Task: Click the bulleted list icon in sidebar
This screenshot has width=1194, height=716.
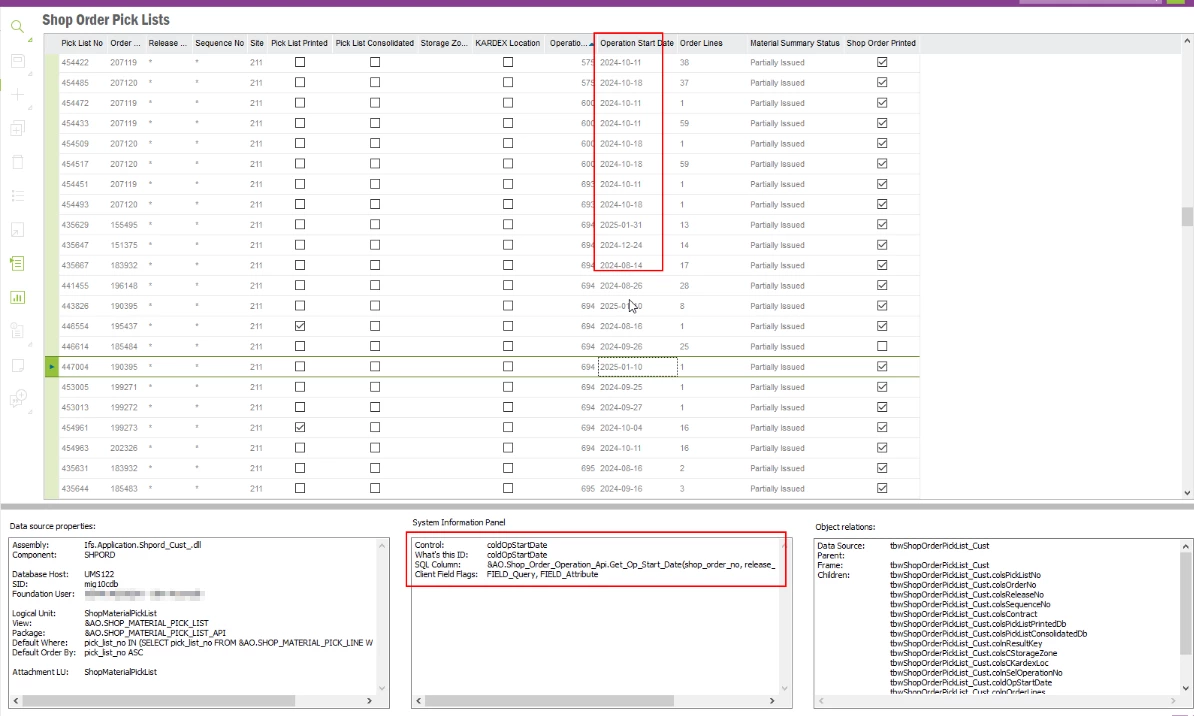Action: coord(18,196)
